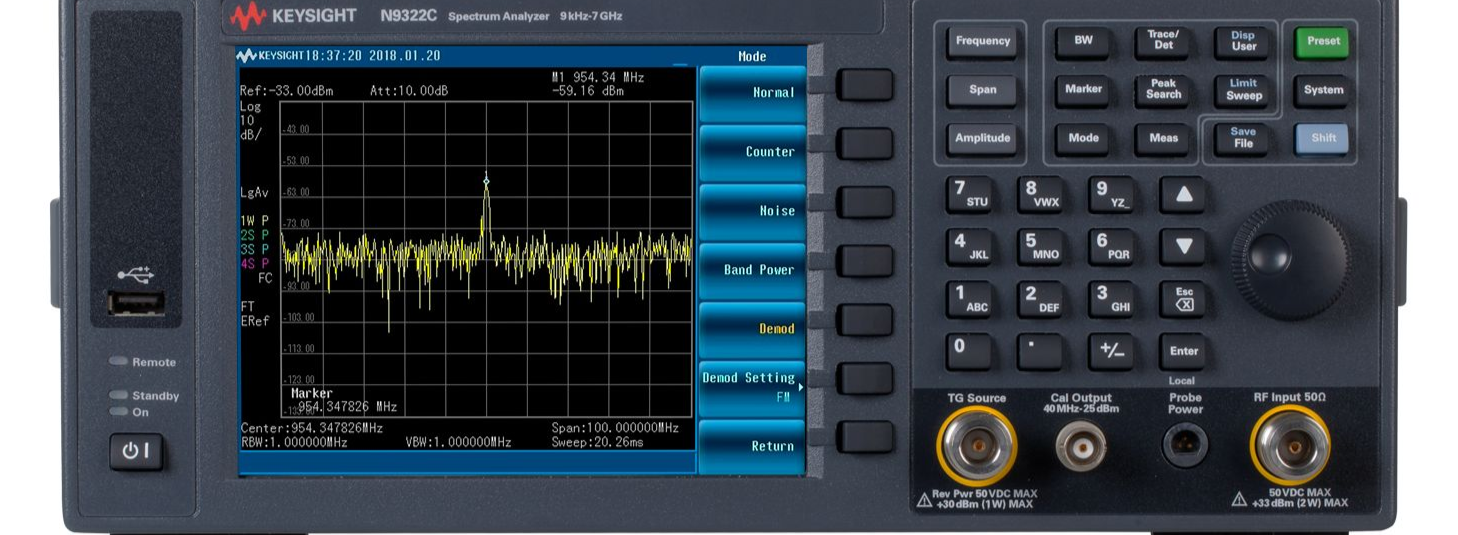Toggle the blue Shift key
The width and height of the screenshot is (1458, 535).
point(1322,138)
